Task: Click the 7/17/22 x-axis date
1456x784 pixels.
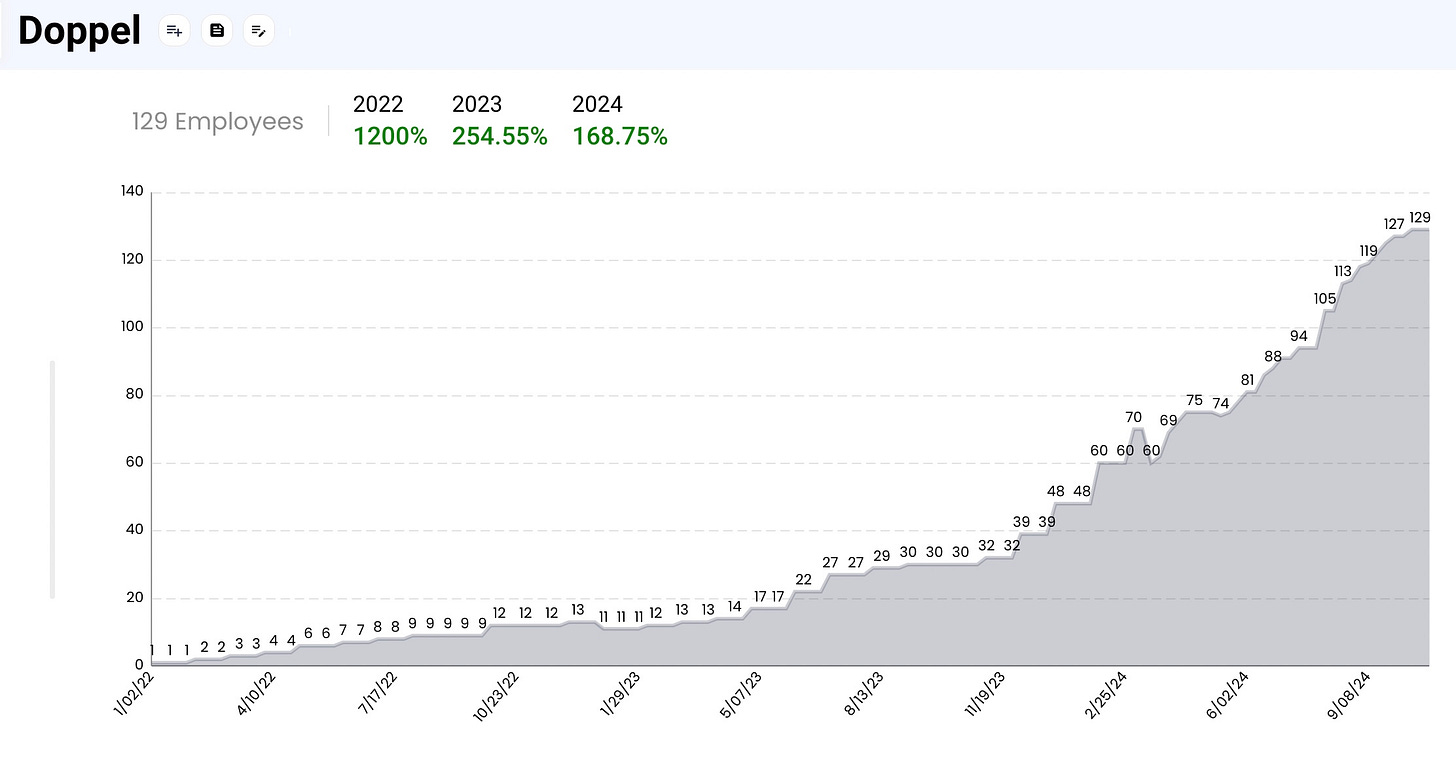Action: click(x=378, y=695)
